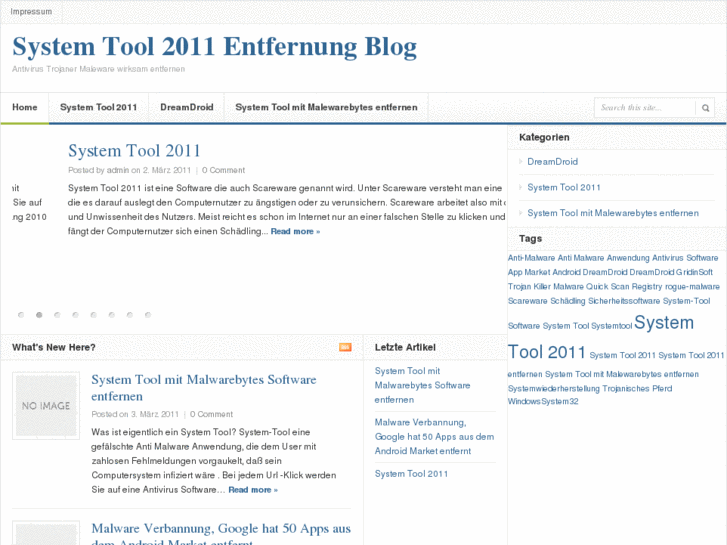Click the App Market tag
The width and height of the screenshot is (727, 545).
(529, 272)
